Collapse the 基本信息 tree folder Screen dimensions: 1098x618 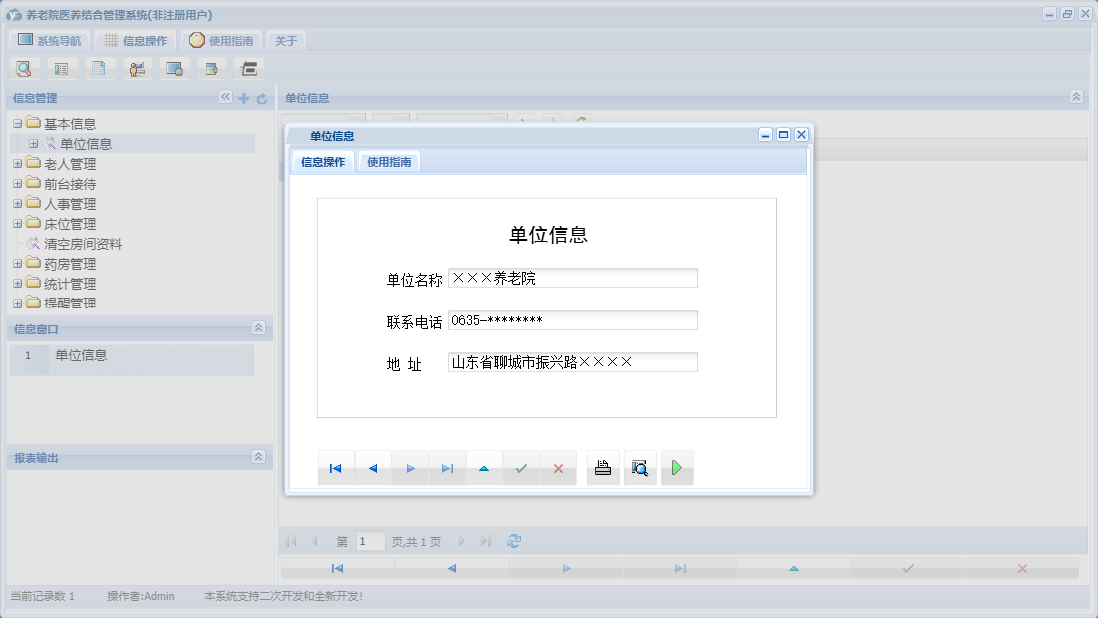[x=16, y=123]
